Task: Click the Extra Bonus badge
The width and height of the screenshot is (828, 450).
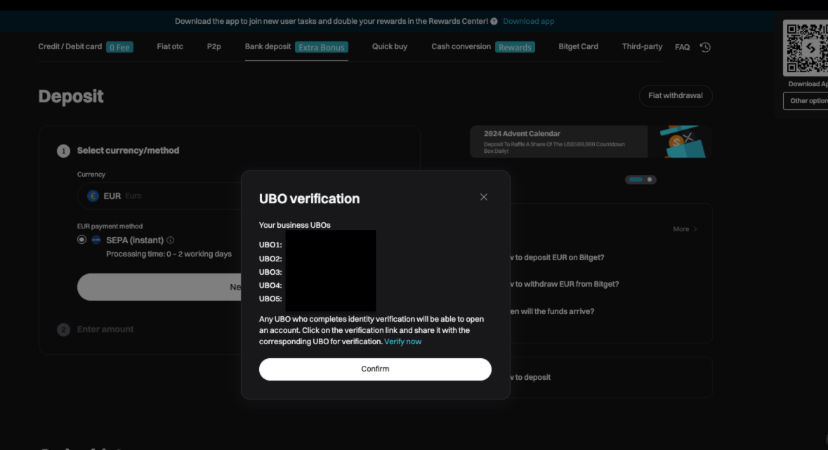Action: click(321, 48)
